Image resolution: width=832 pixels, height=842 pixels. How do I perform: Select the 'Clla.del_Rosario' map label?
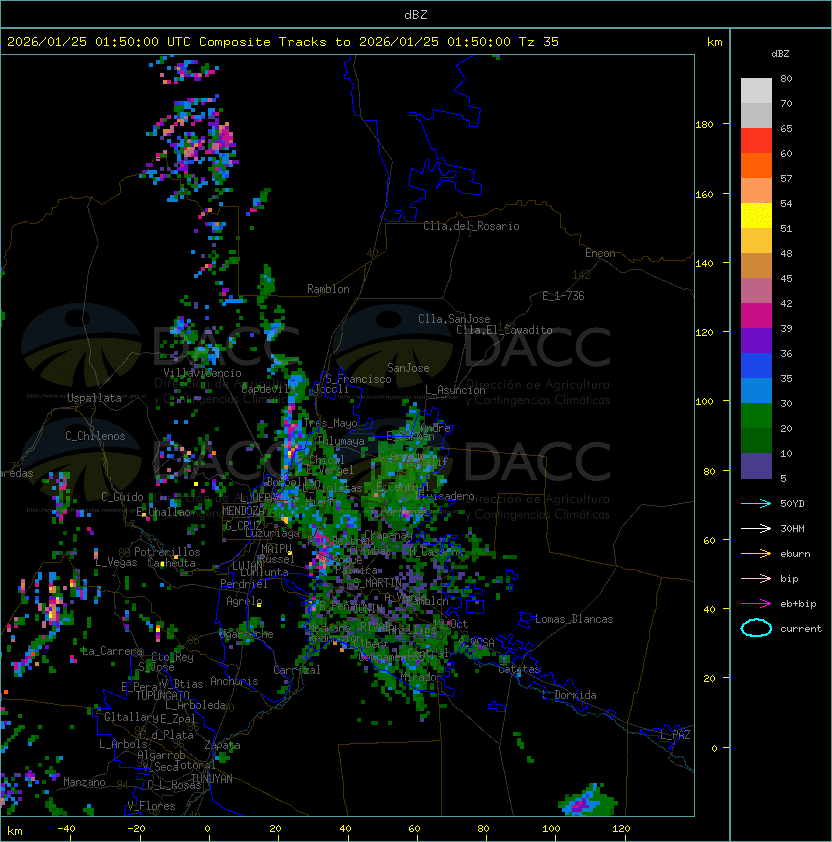(x=471, y=226)
